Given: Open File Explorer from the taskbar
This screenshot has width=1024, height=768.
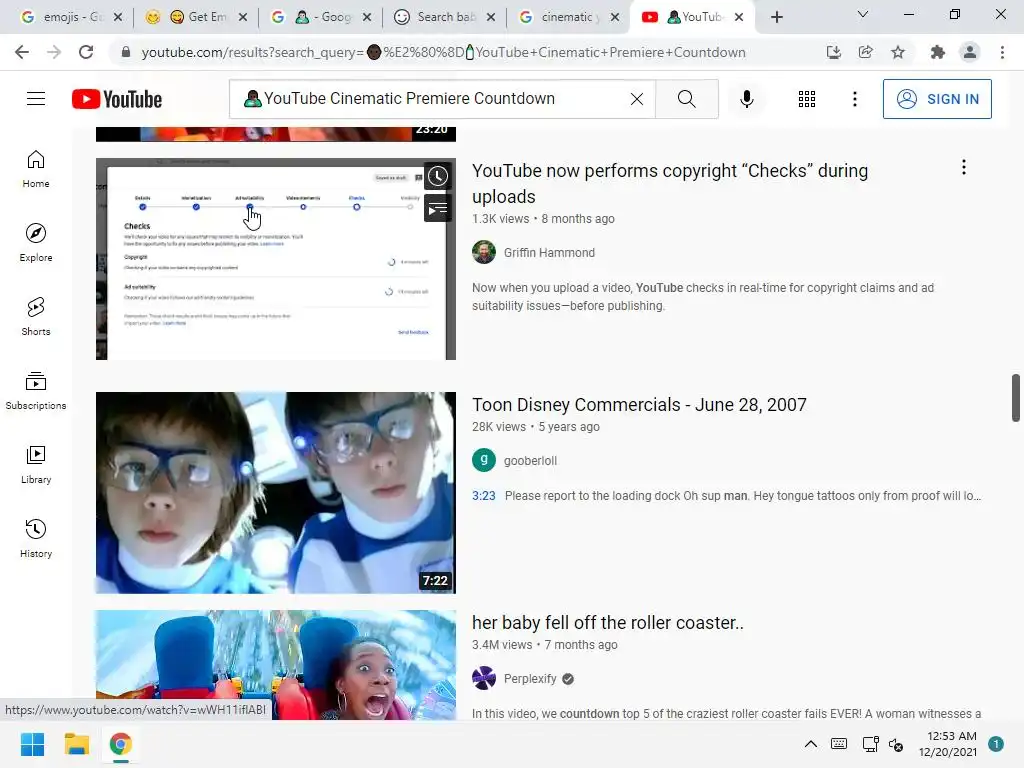Looking at the screenshot, I should [76, 744].
